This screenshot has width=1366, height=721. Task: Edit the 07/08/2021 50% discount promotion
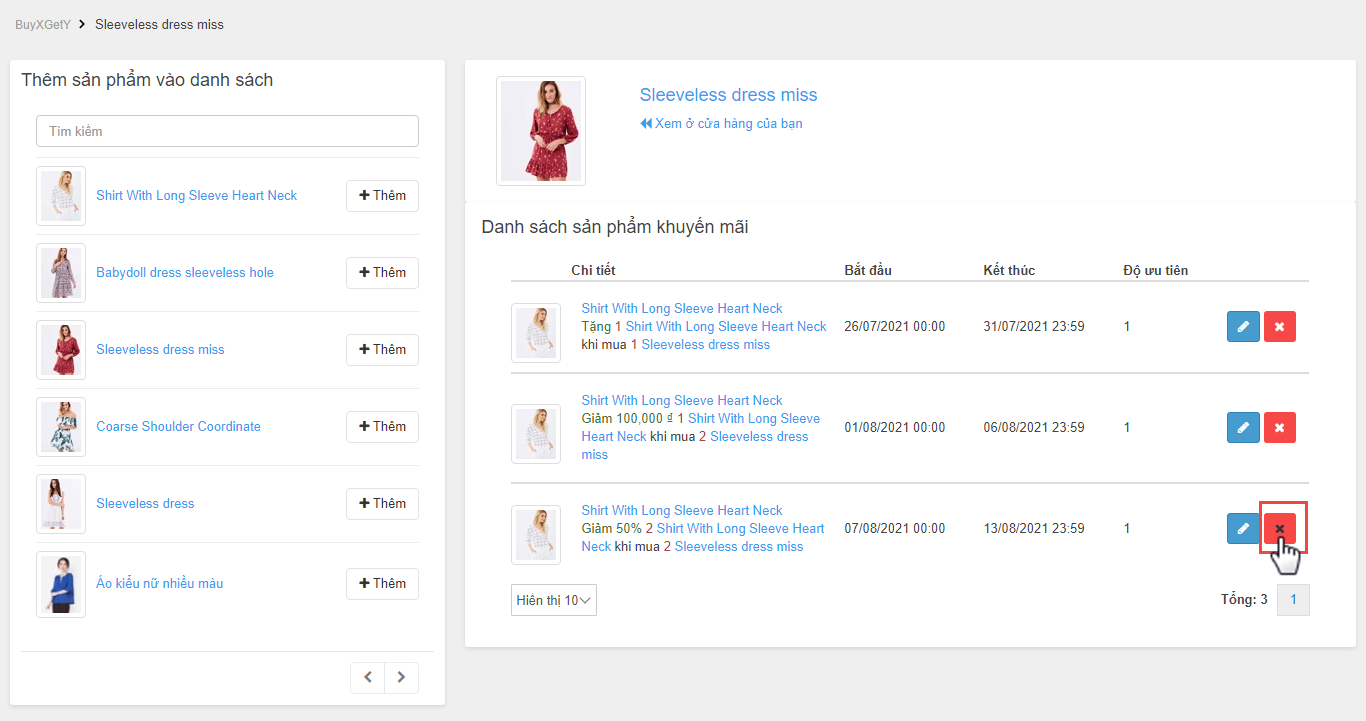pyautogui.click(x=1243, y=528)
